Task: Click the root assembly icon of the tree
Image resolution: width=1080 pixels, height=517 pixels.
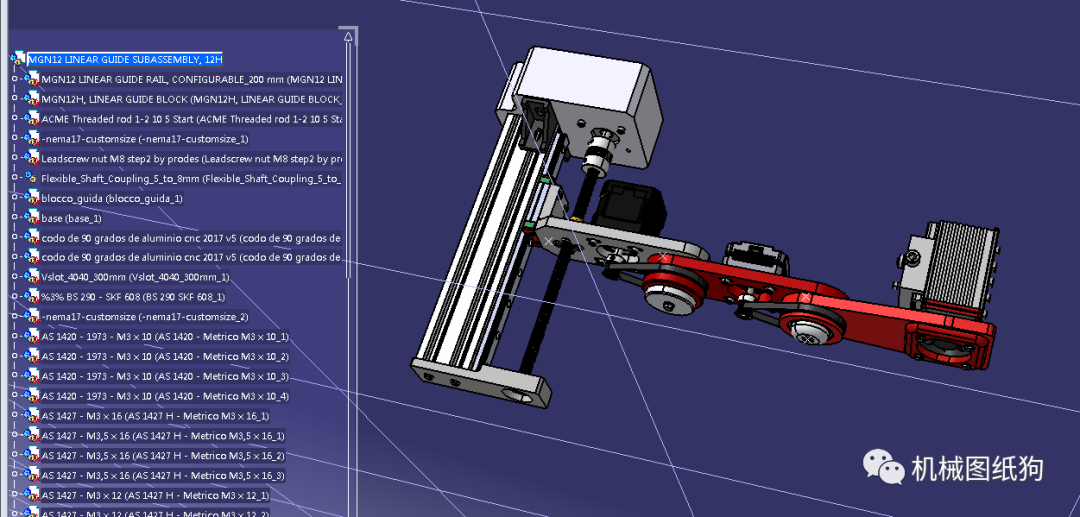Action: click(18, 59)
